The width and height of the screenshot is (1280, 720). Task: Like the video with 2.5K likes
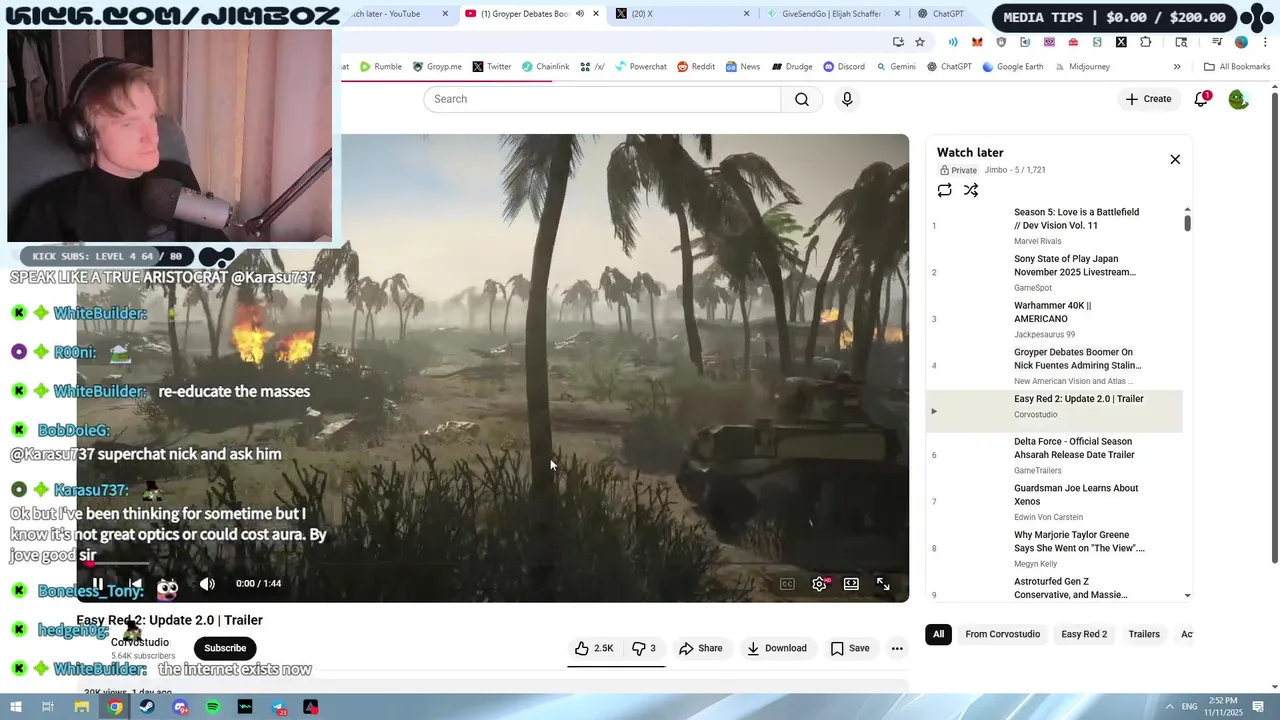coord(594,648)
